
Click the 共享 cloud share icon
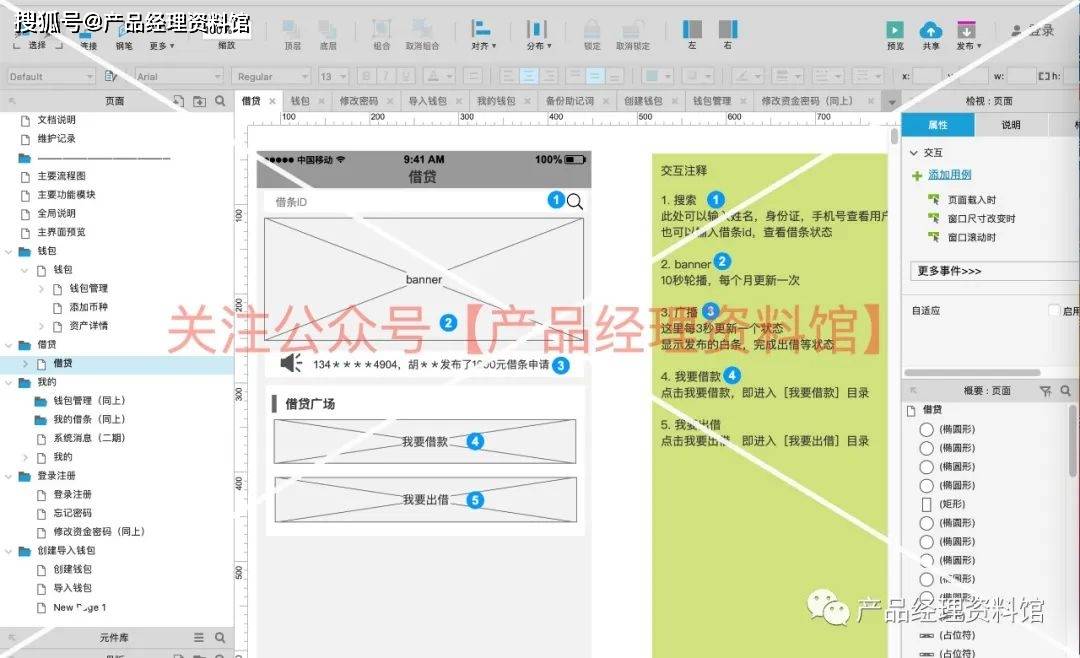(931, 30)
